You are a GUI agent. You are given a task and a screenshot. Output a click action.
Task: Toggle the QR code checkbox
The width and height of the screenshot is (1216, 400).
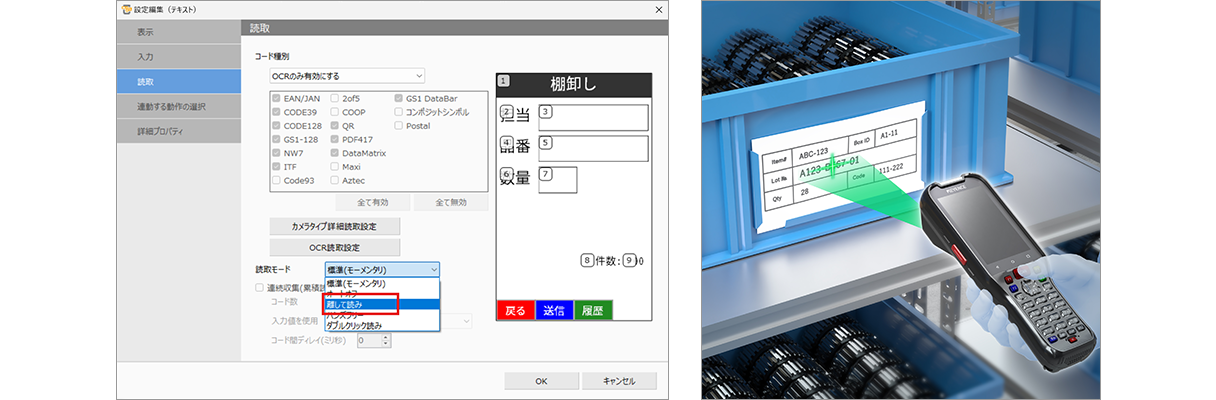coord(335,126)
